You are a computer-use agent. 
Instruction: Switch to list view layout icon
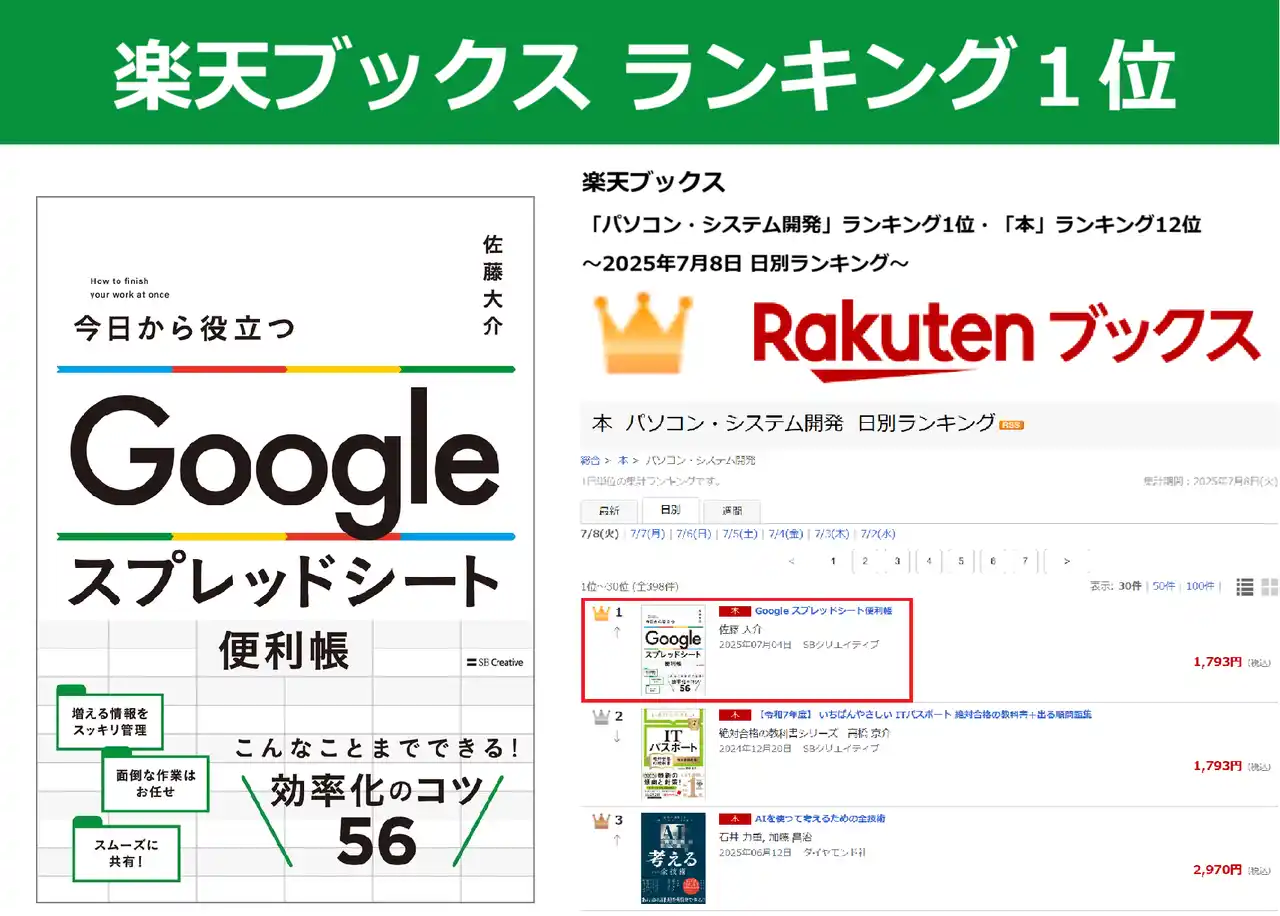1245,587
